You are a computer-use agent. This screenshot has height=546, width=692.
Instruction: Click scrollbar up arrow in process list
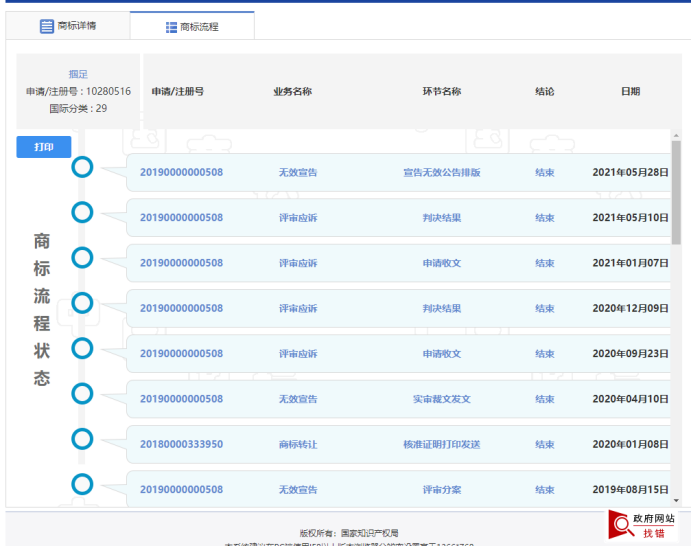(676, 135)
